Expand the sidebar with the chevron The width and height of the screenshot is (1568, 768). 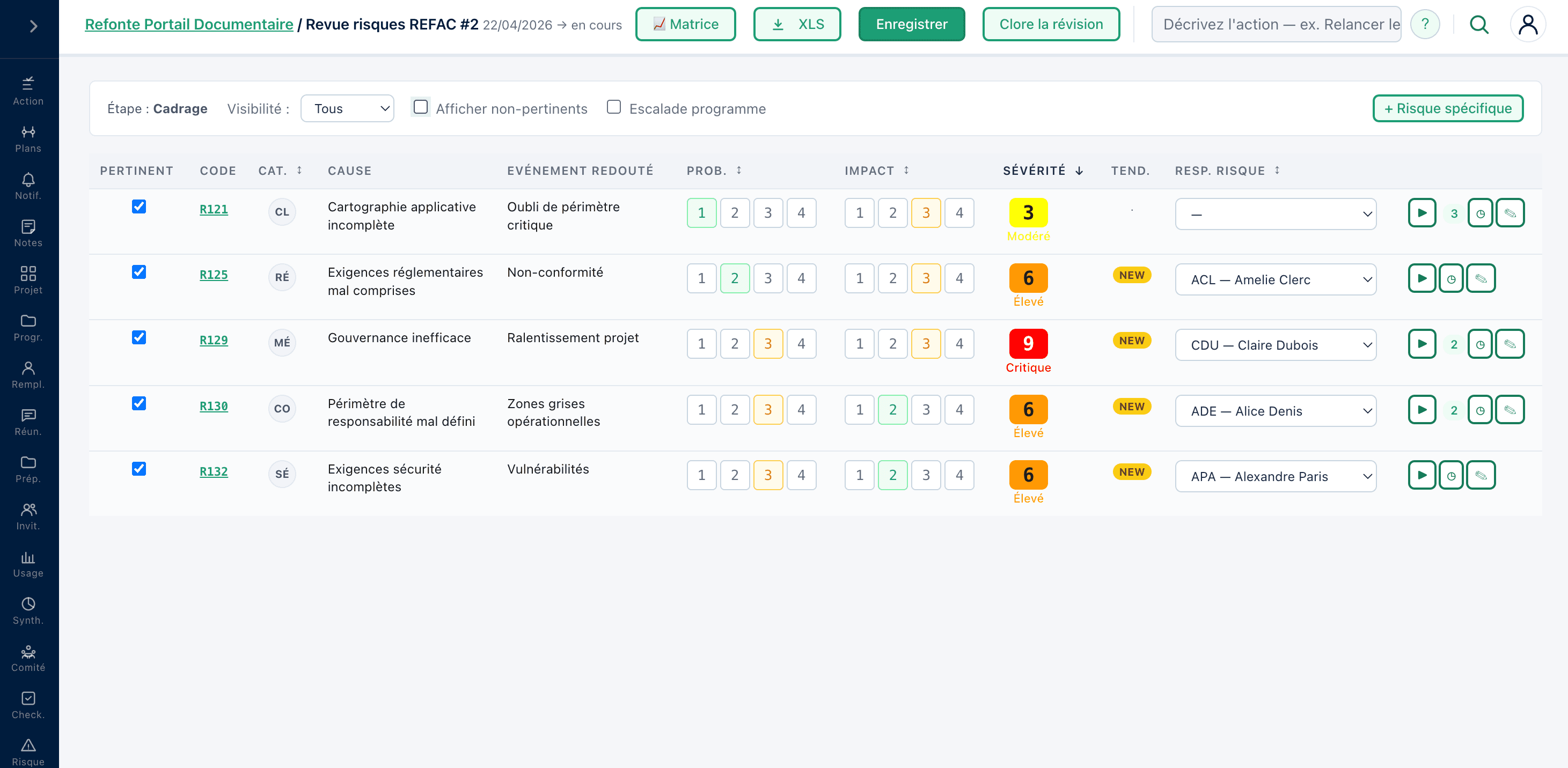[x=33, y=26]
